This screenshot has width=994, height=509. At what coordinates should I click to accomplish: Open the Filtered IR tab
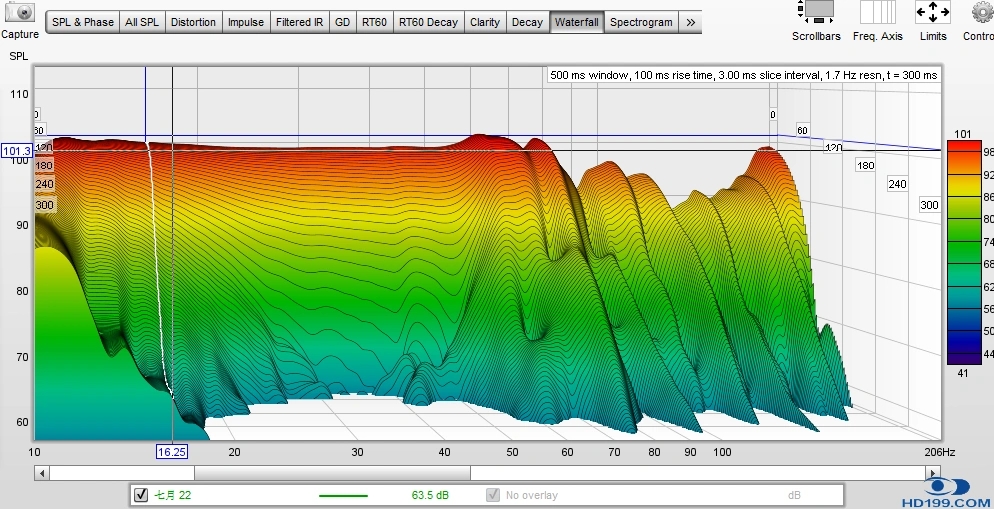point(299,22)
